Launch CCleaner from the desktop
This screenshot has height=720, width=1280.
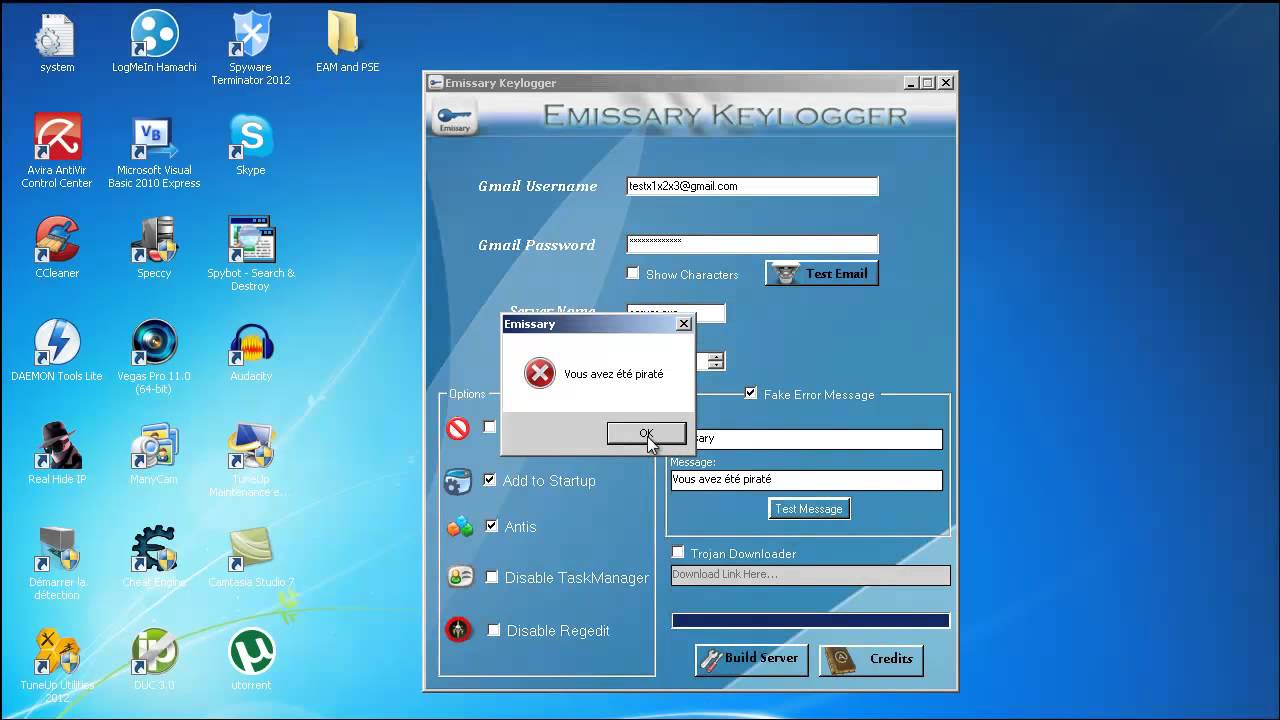point(57,248)
